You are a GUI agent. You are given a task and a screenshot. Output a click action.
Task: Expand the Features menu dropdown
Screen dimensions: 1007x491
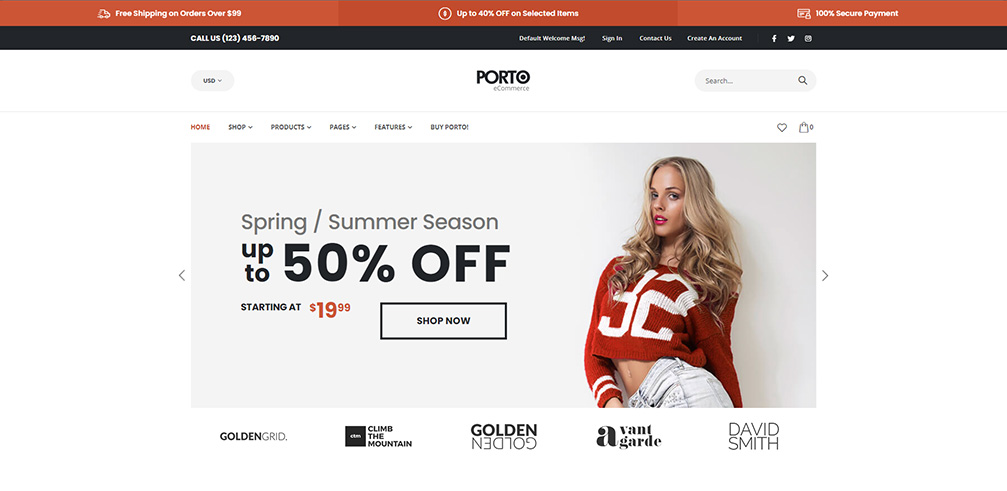click(x=393, y=127)
